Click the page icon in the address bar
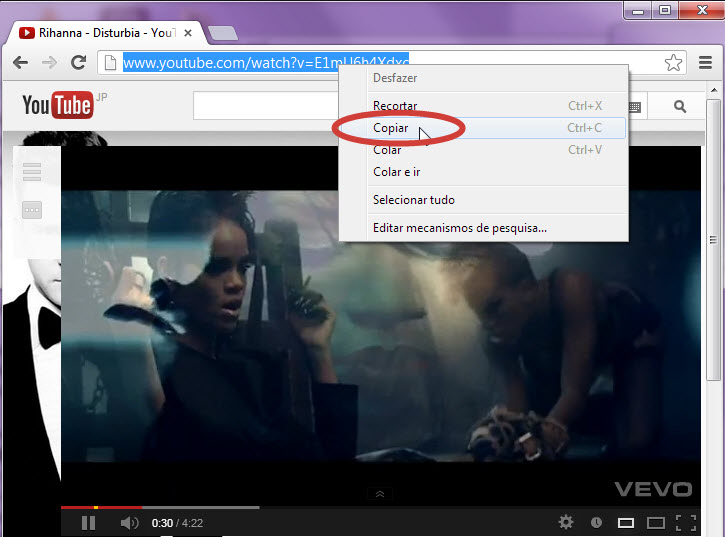Screen dimensions: 725x537 110,62
